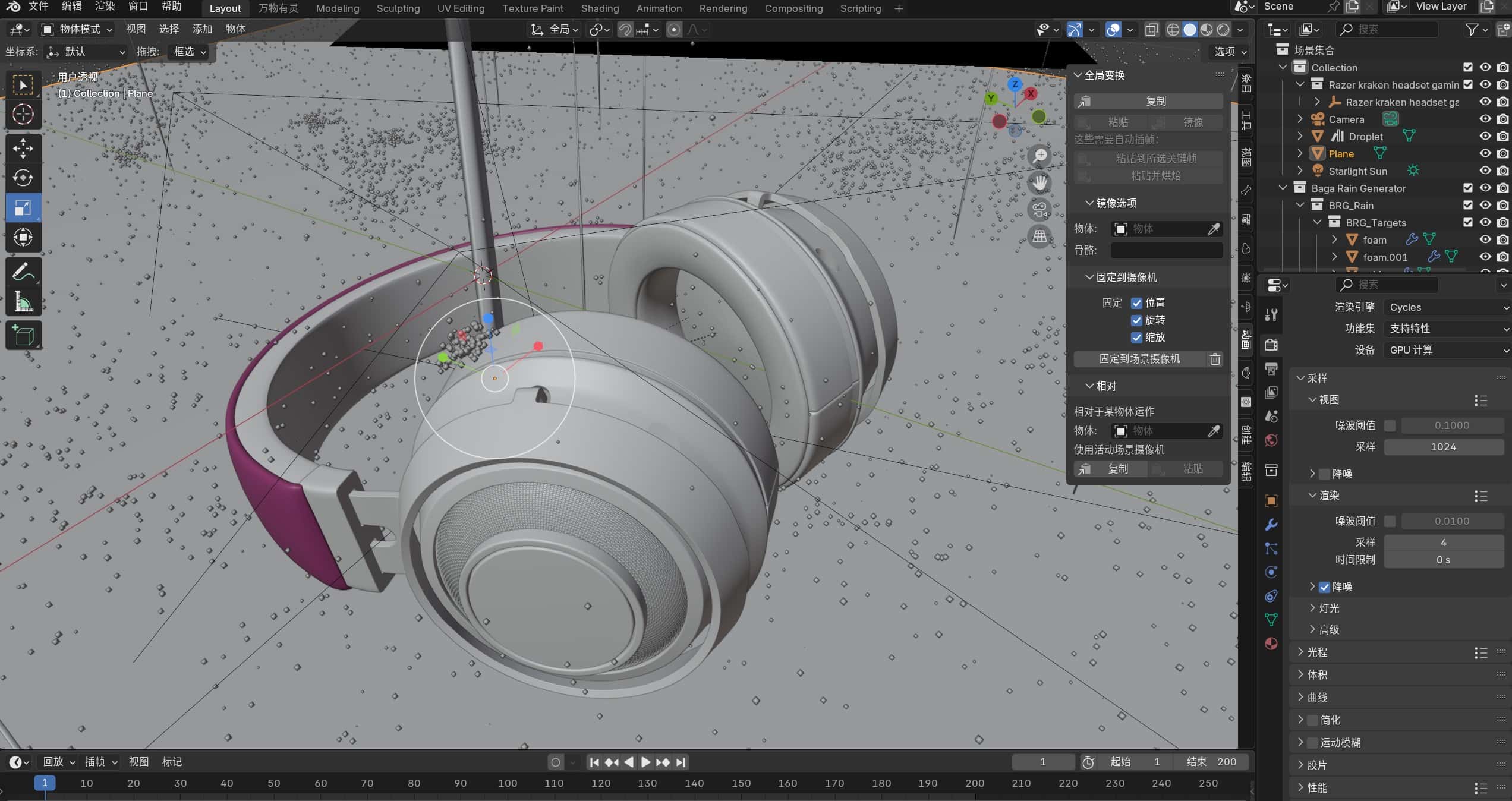Select the Measure ruler tool
The height and width of the screenshot is (801, 1512).
[x=23, y=302]
